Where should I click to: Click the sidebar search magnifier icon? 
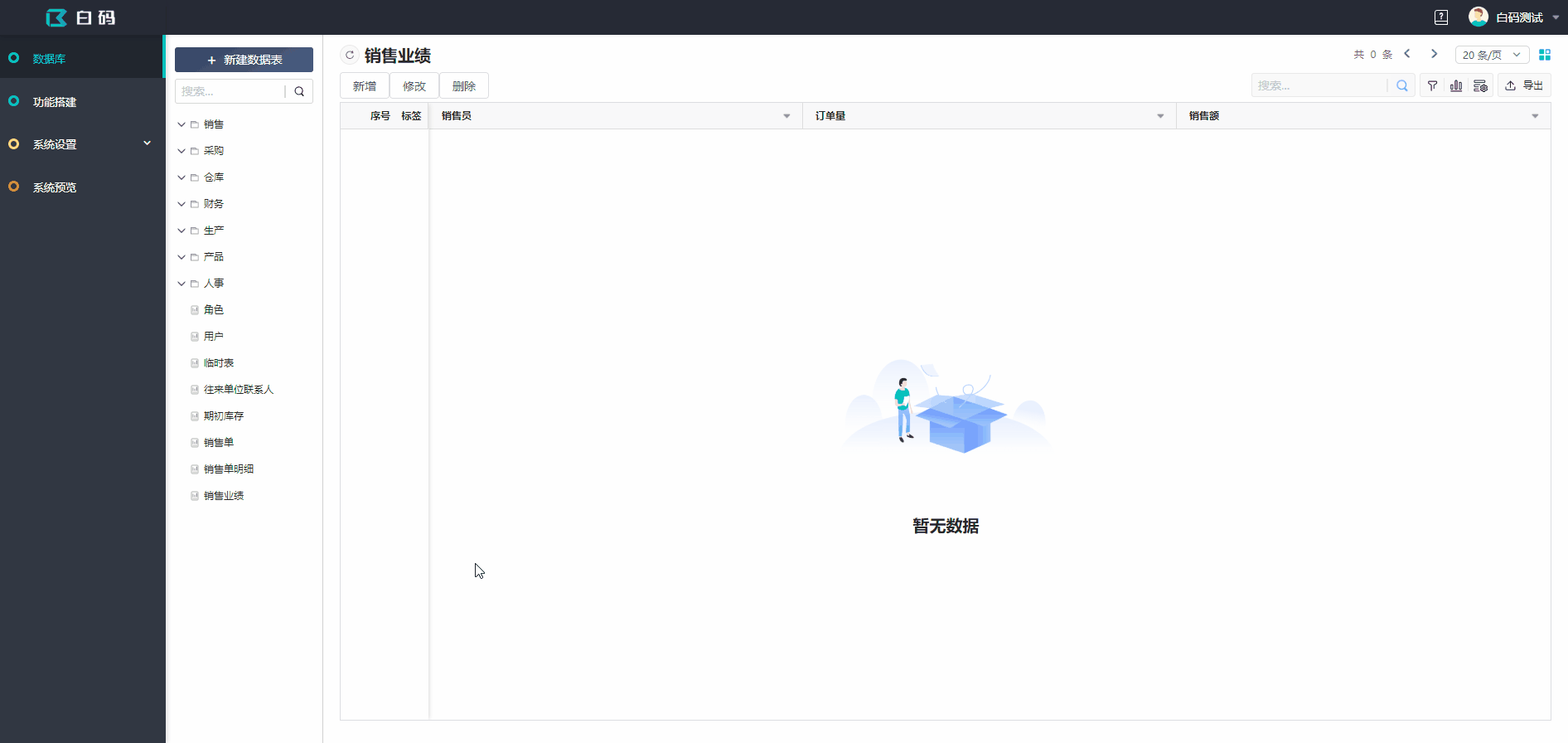(299, 91)
